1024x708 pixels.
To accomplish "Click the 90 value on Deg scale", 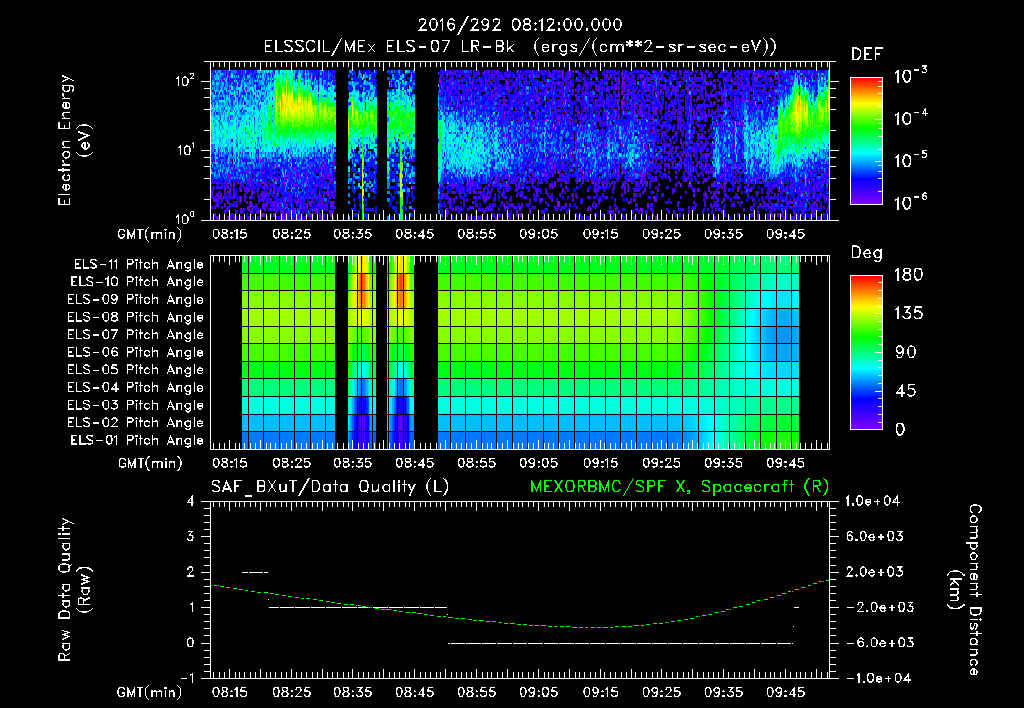I will pos(906,352).
